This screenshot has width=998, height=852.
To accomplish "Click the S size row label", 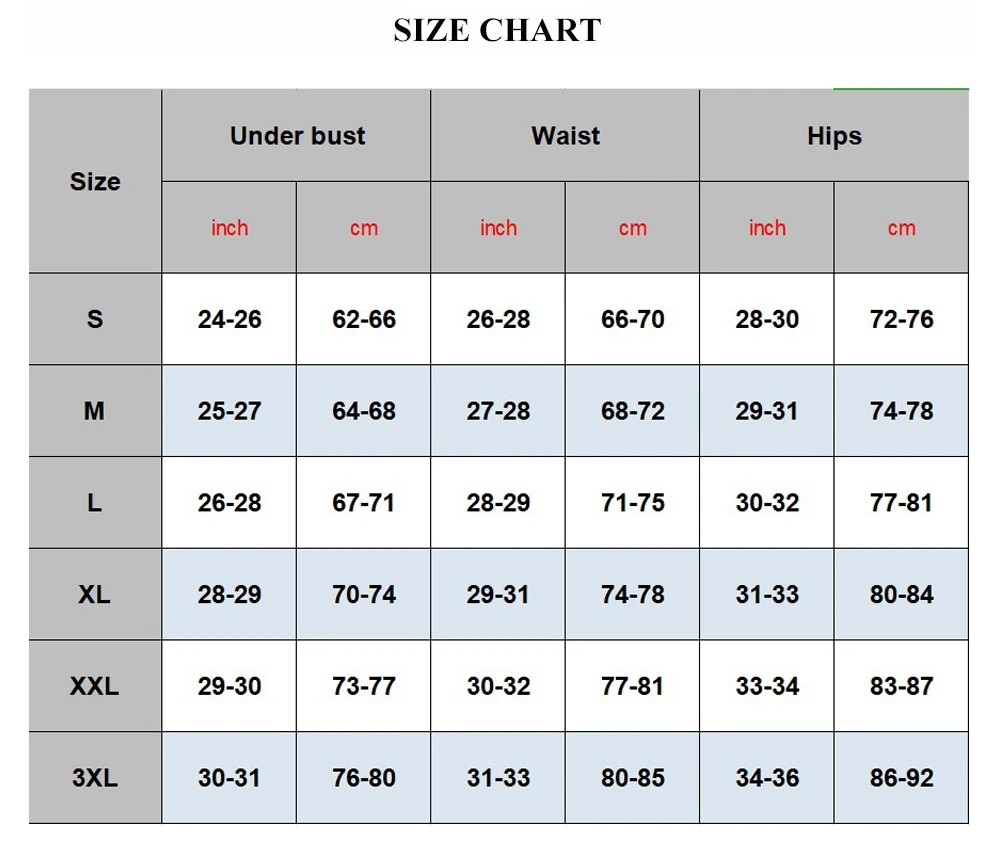I will 95,319.
